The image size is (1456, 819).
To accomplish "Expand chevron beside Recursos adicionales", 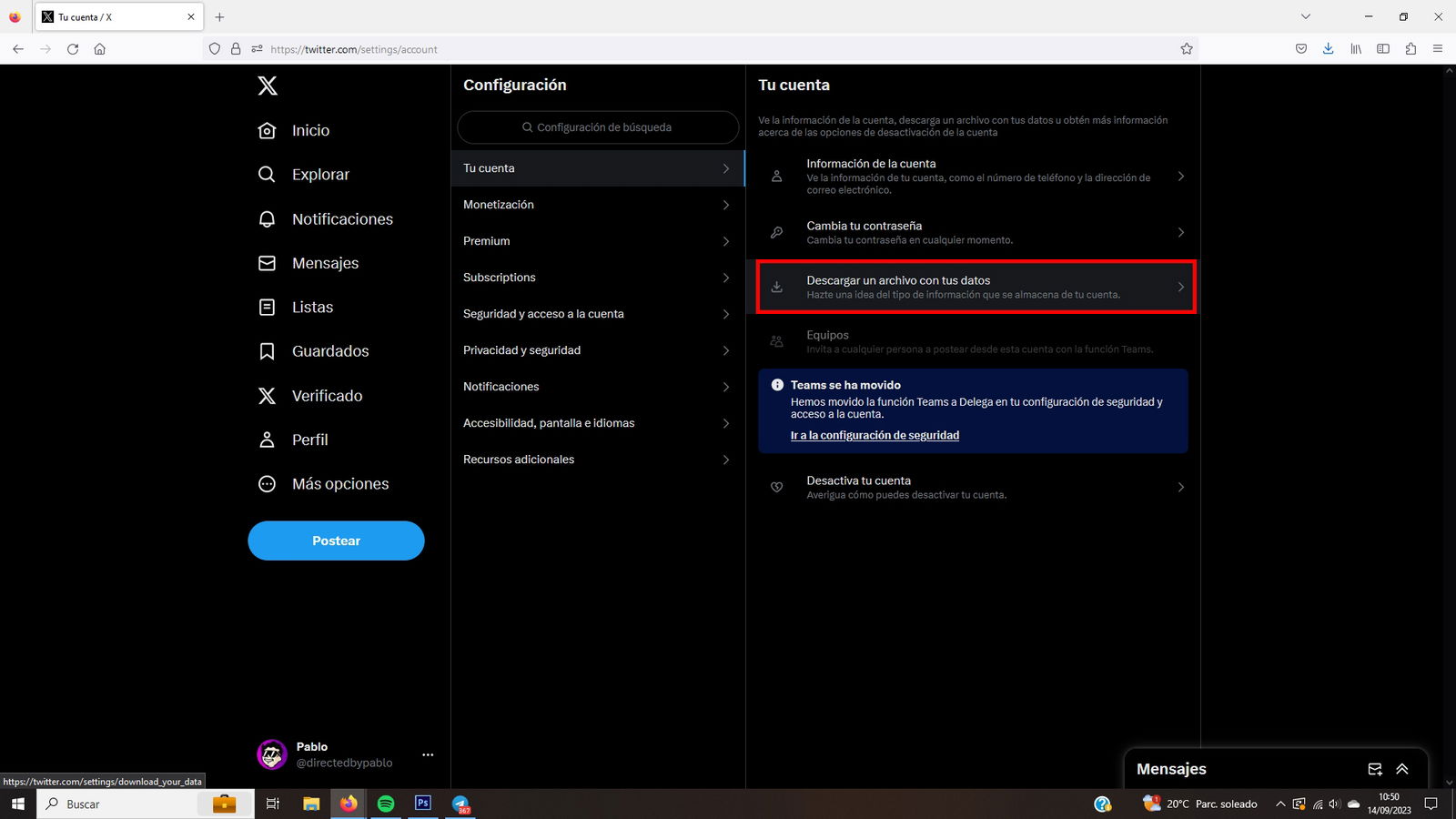I will tap(725, 460).
